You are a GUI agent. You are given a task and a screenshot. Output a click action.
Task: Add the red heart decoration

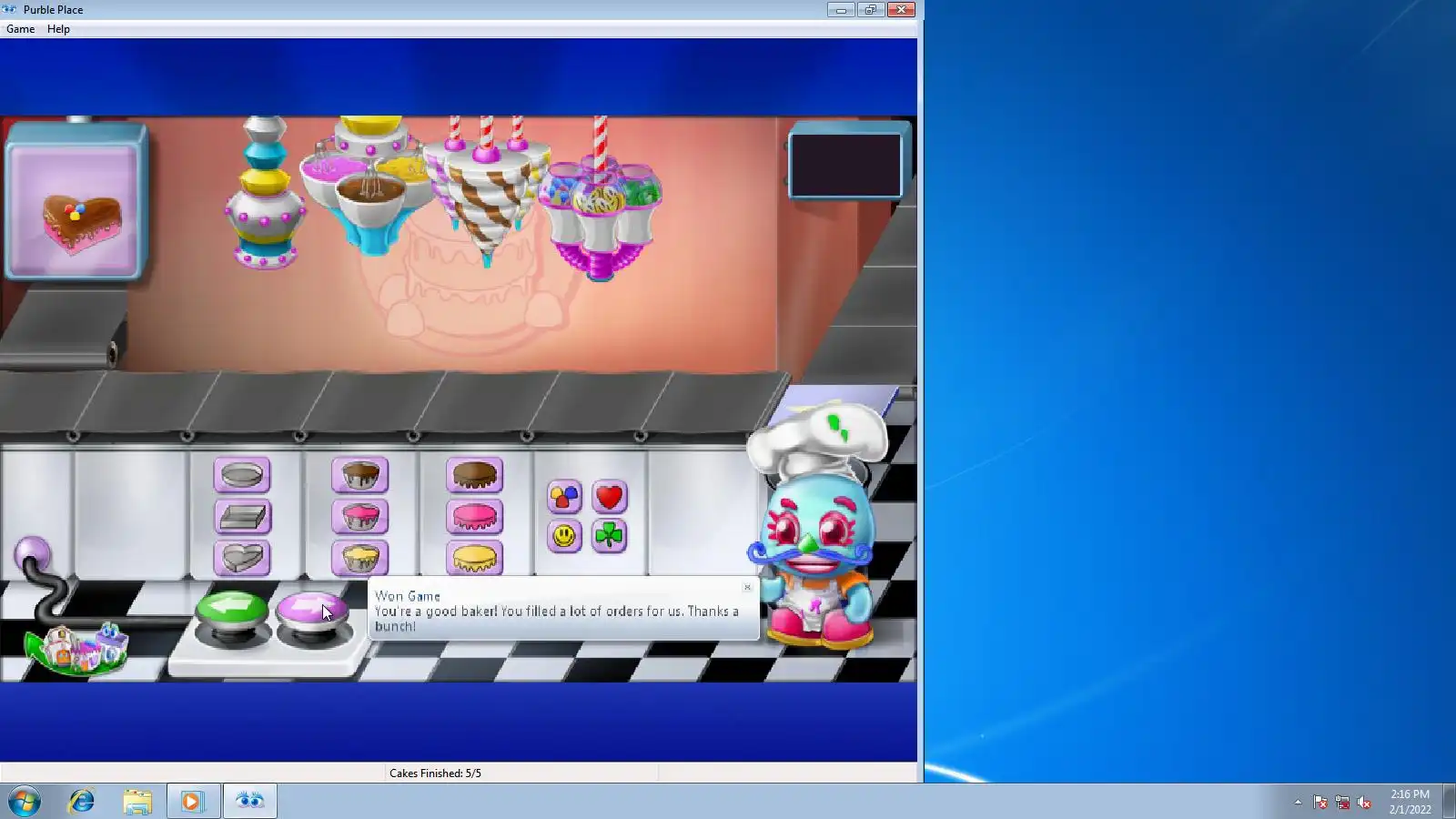click(610, 497)
